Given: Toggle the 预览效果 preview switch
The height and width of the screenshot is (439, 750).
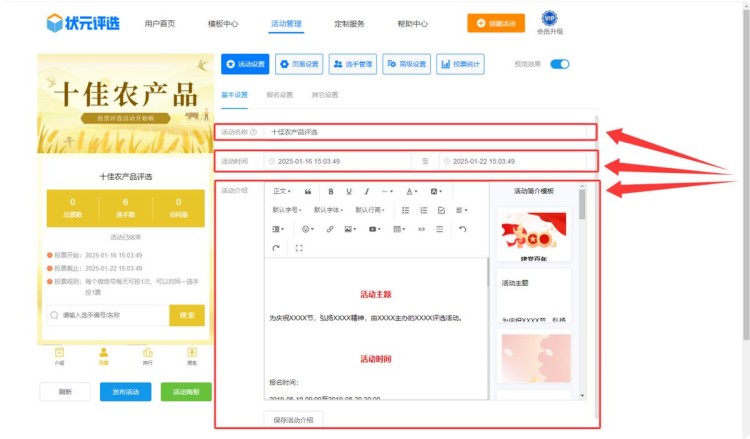Looking at the screenshot, I should [559, 64].
